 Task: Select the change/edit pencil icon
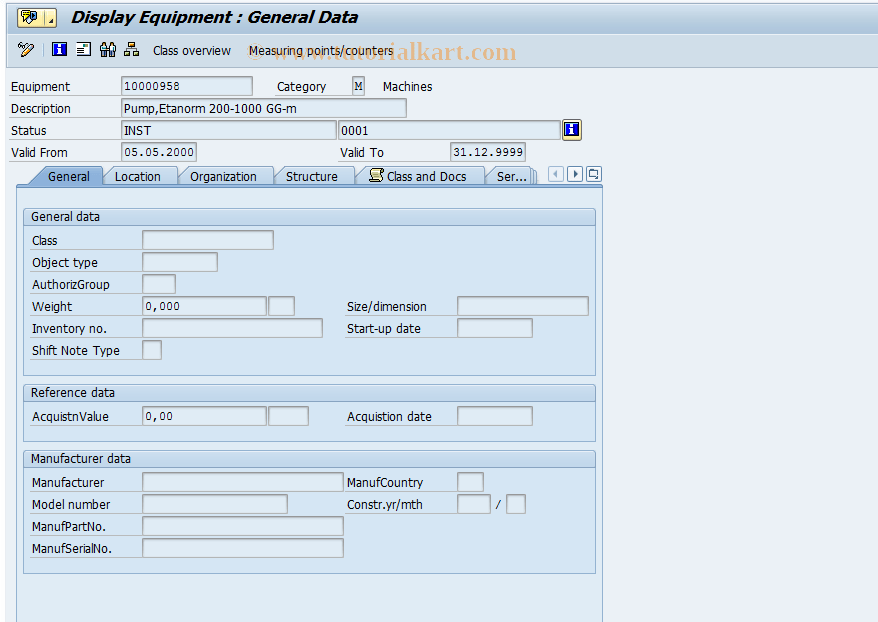coord(26,49)
